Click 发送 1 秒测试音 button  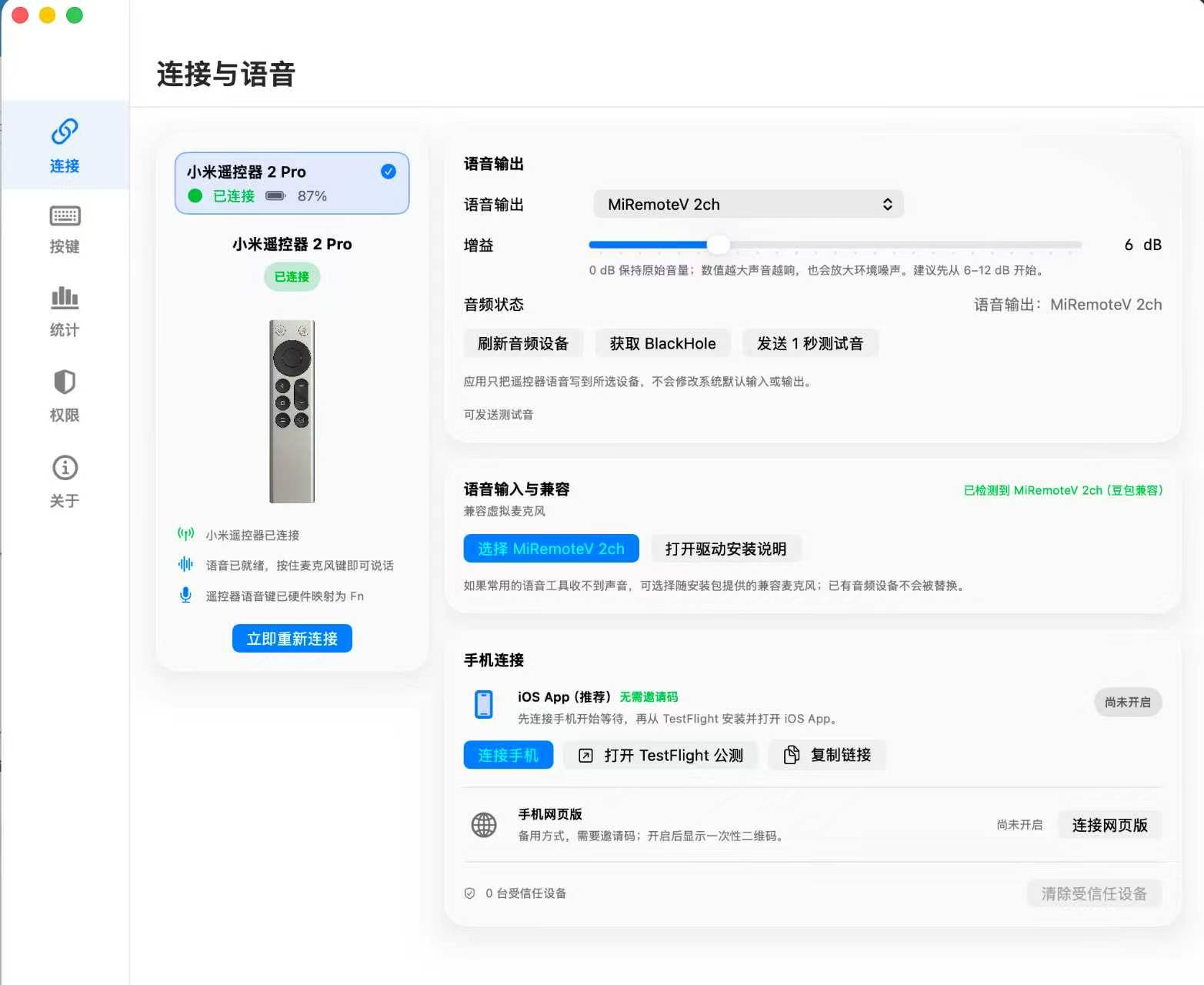(810, 343)
